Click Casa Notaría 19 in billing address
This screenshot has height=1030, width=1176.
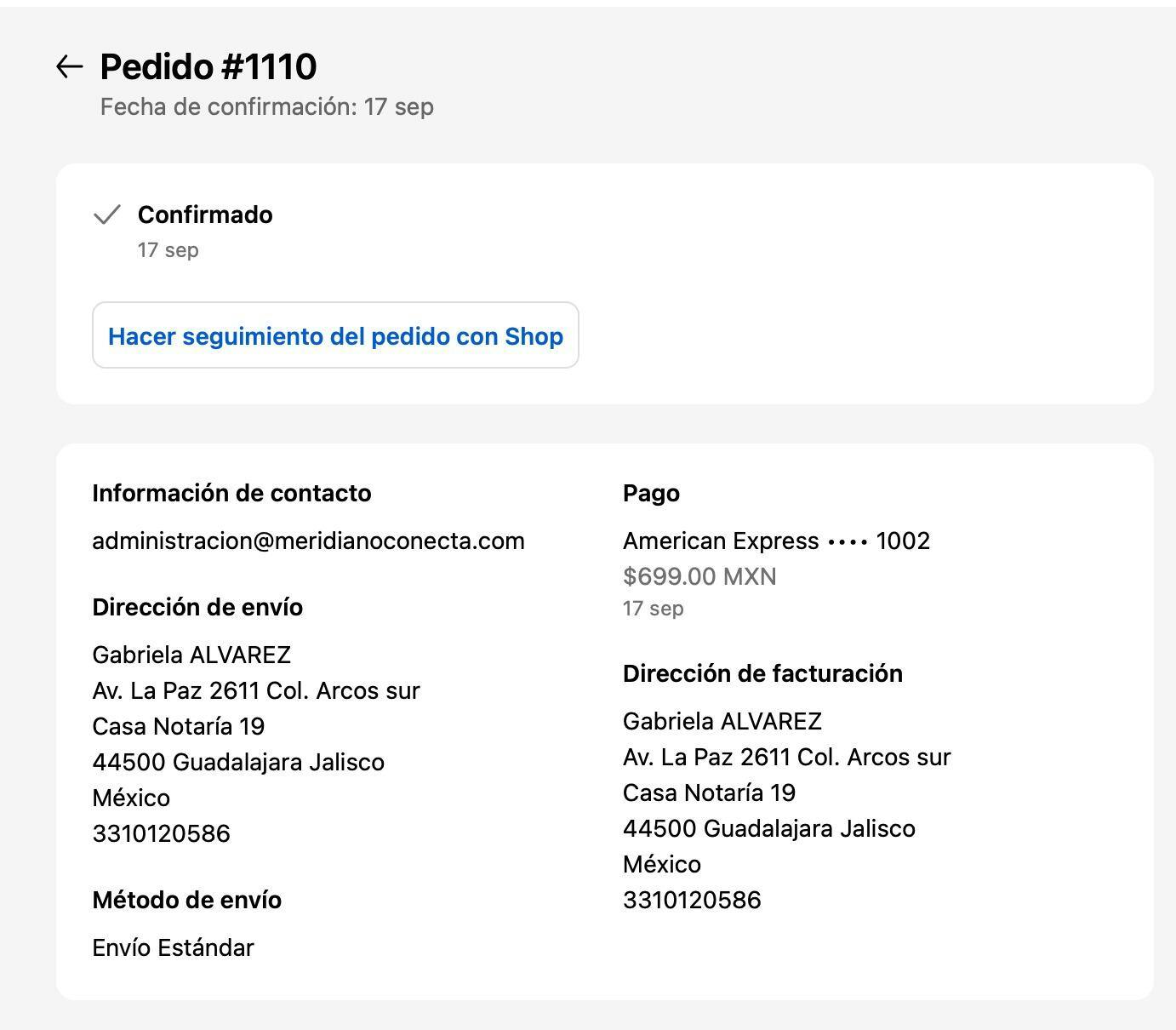pos(709,793)
